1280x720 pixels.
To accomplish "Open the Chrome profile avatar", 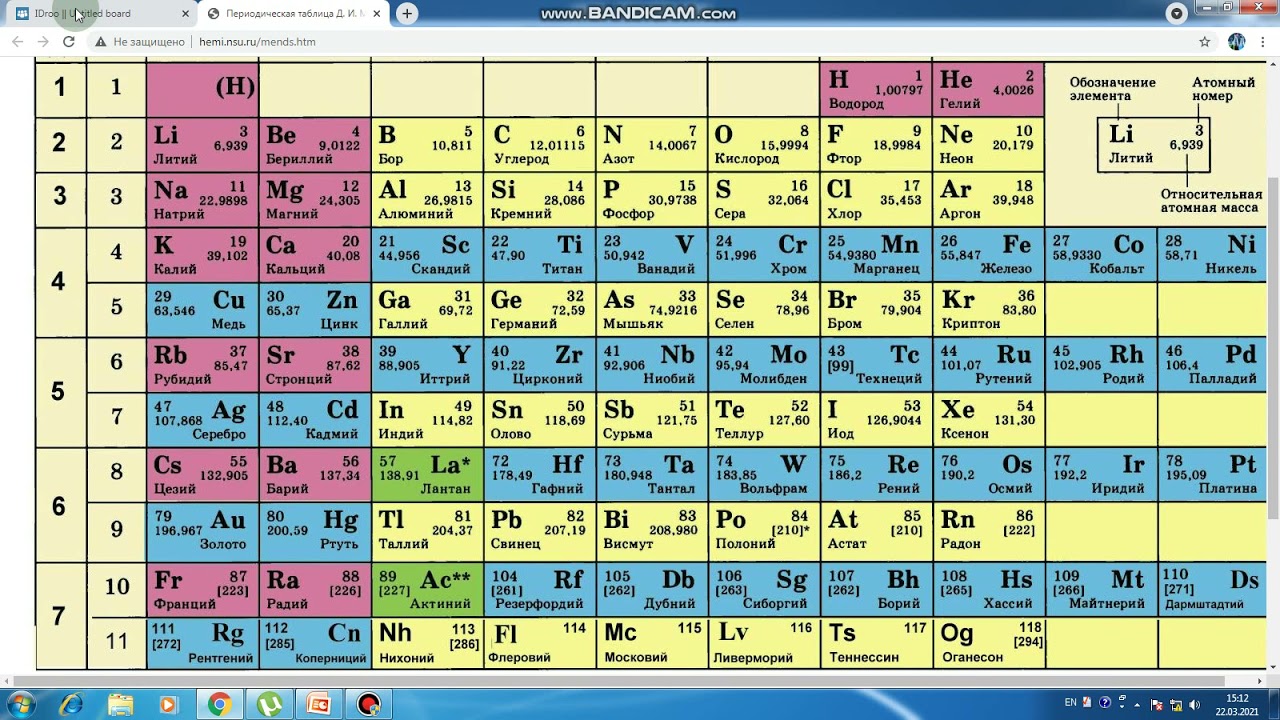I will coord(1237,42).
